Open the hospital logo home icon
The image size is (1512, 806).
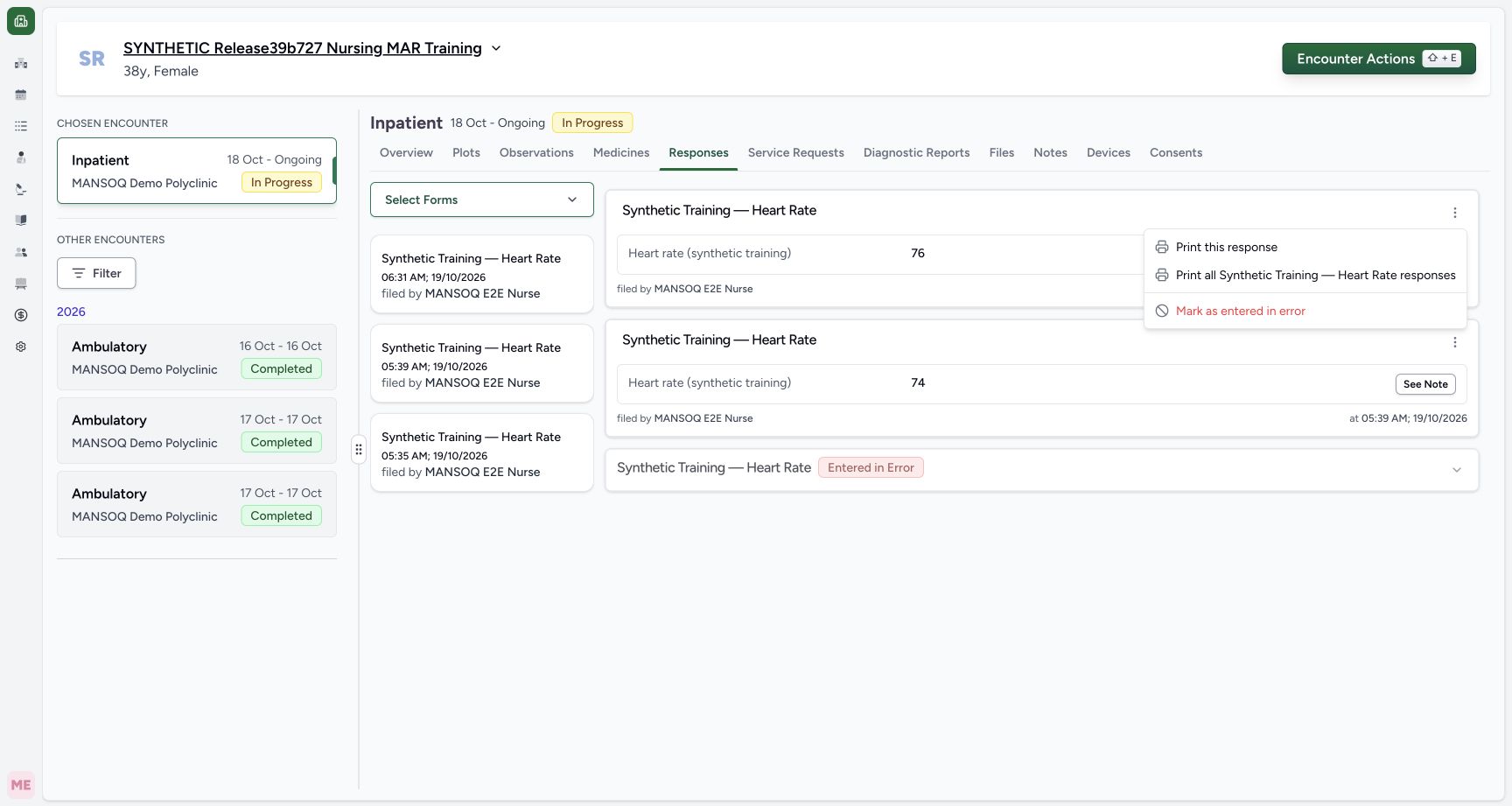21,21
